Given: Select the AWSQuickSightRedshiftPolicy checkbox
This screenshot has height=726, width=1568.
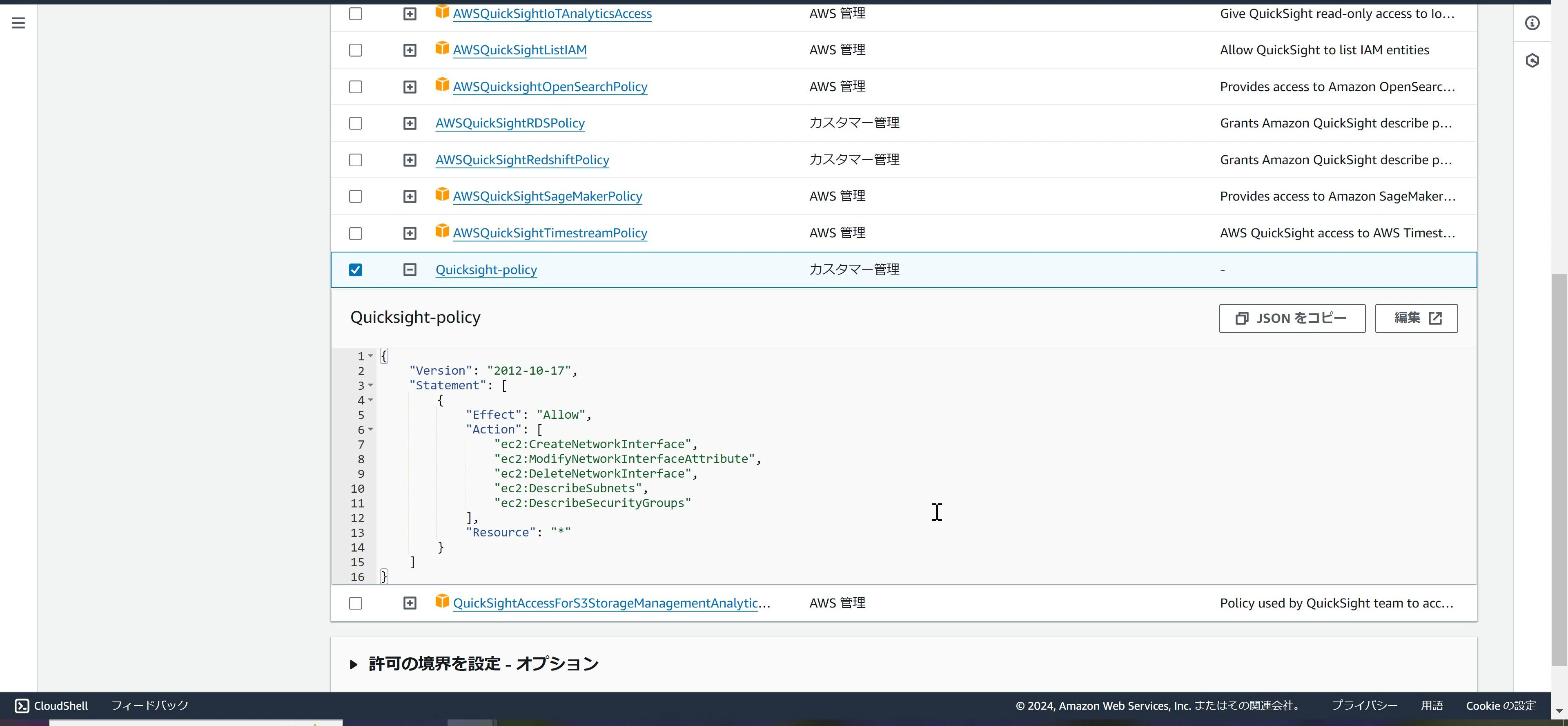Looking at the screenshot, I should [356, 160].
